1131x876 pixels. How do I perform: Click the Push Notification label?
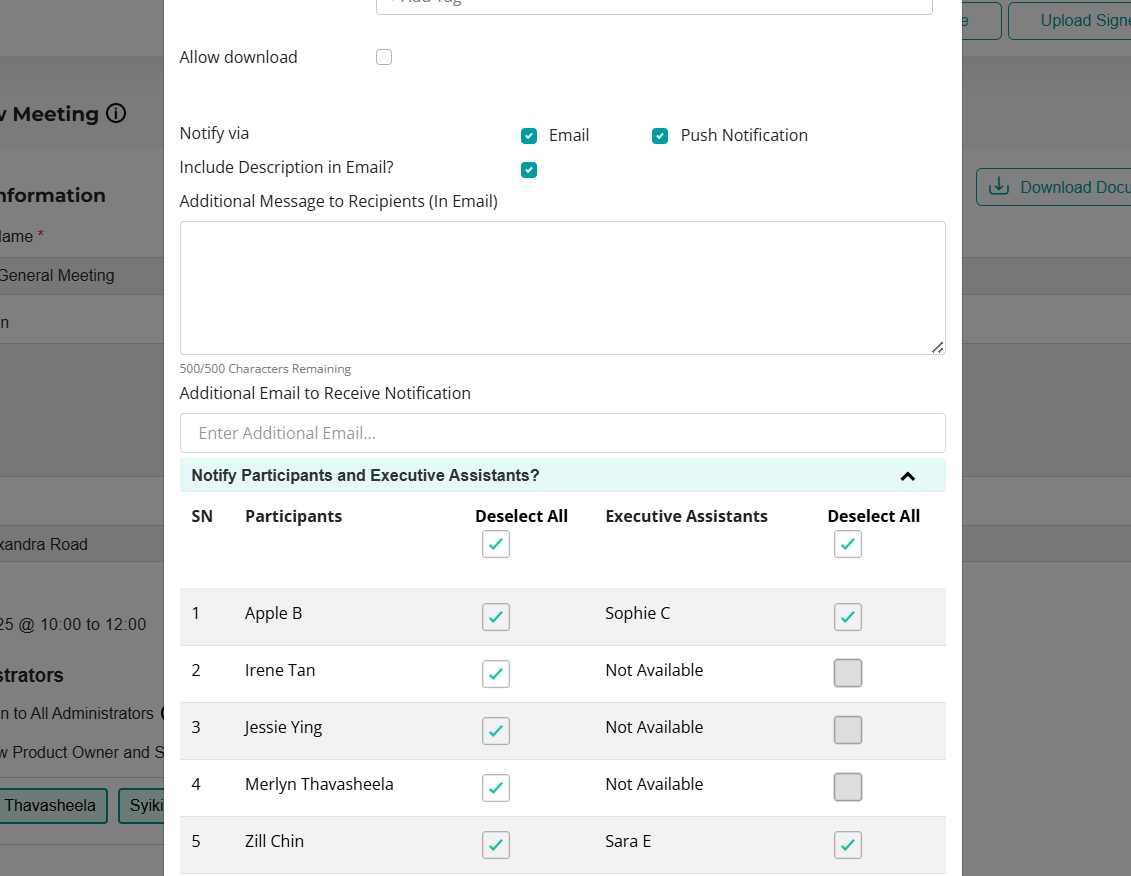click(x=744, y=136)
